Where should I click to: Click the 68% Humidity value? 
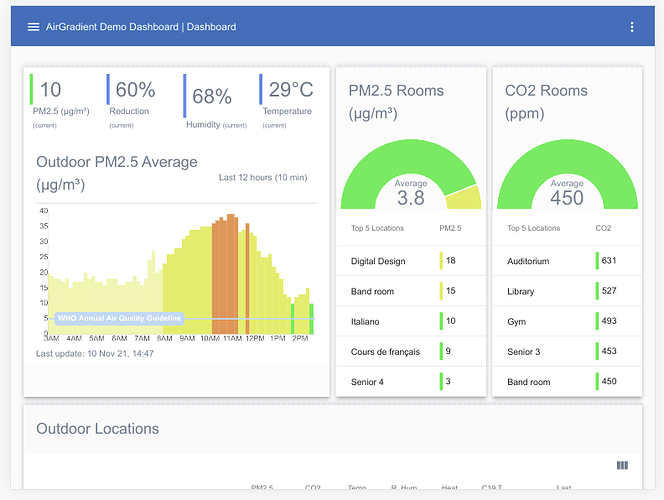(212, 97)
